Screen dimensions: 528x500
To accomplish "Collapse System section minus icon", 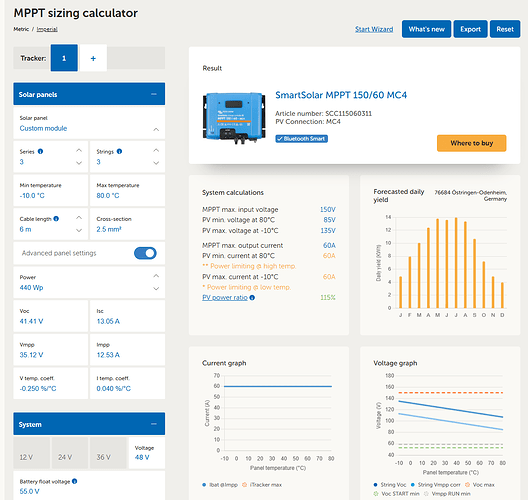I will (154, 424).
